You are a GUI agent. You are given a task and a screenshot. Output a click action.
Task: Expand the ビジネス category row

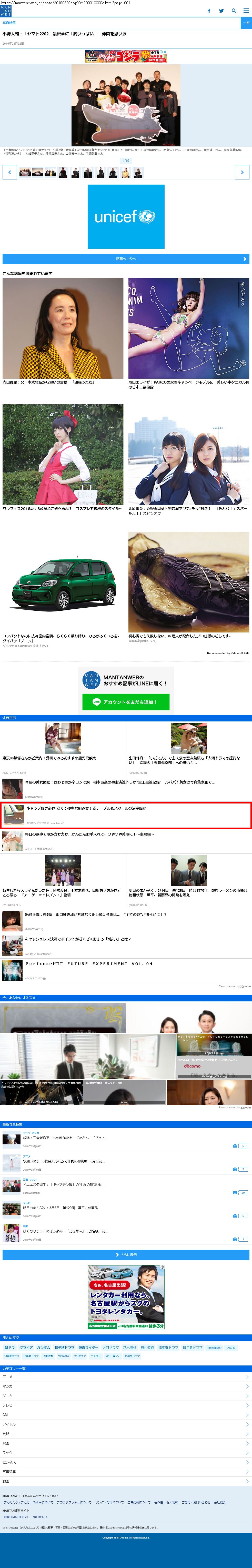tap(126, 1462)
